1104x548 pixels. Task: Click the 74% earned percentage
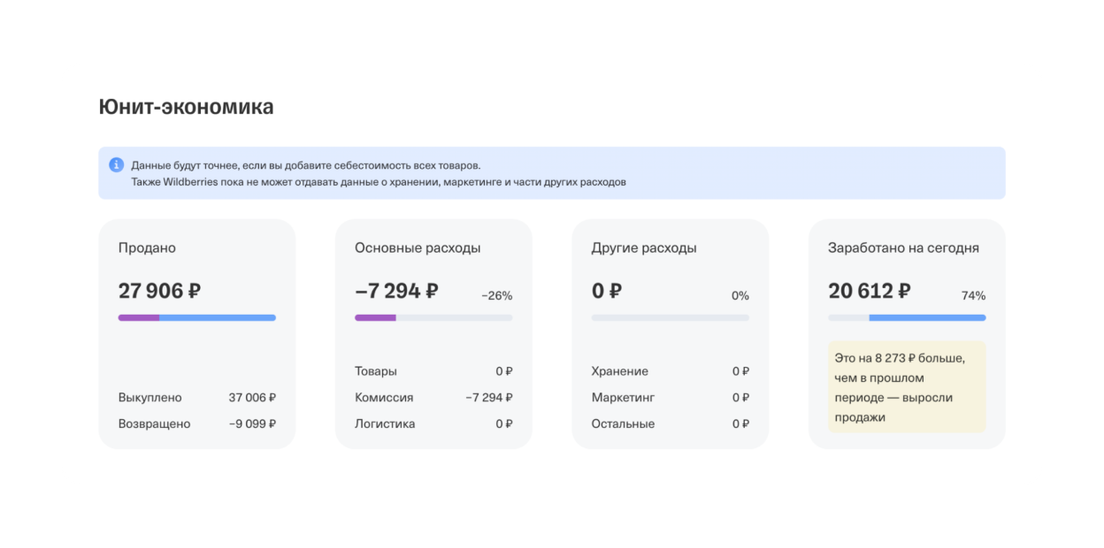[973, 296]
